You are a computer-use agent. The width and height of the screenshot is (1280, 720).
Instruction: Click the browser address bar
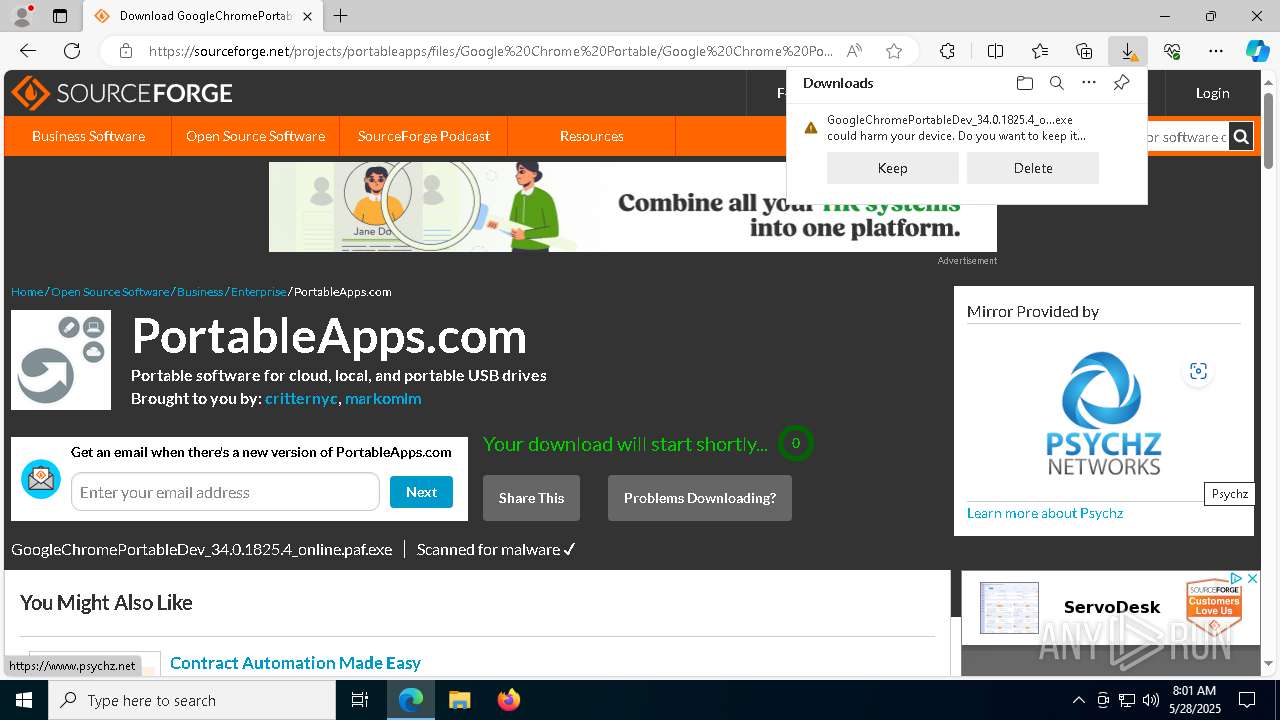click(x=490, y=51)
